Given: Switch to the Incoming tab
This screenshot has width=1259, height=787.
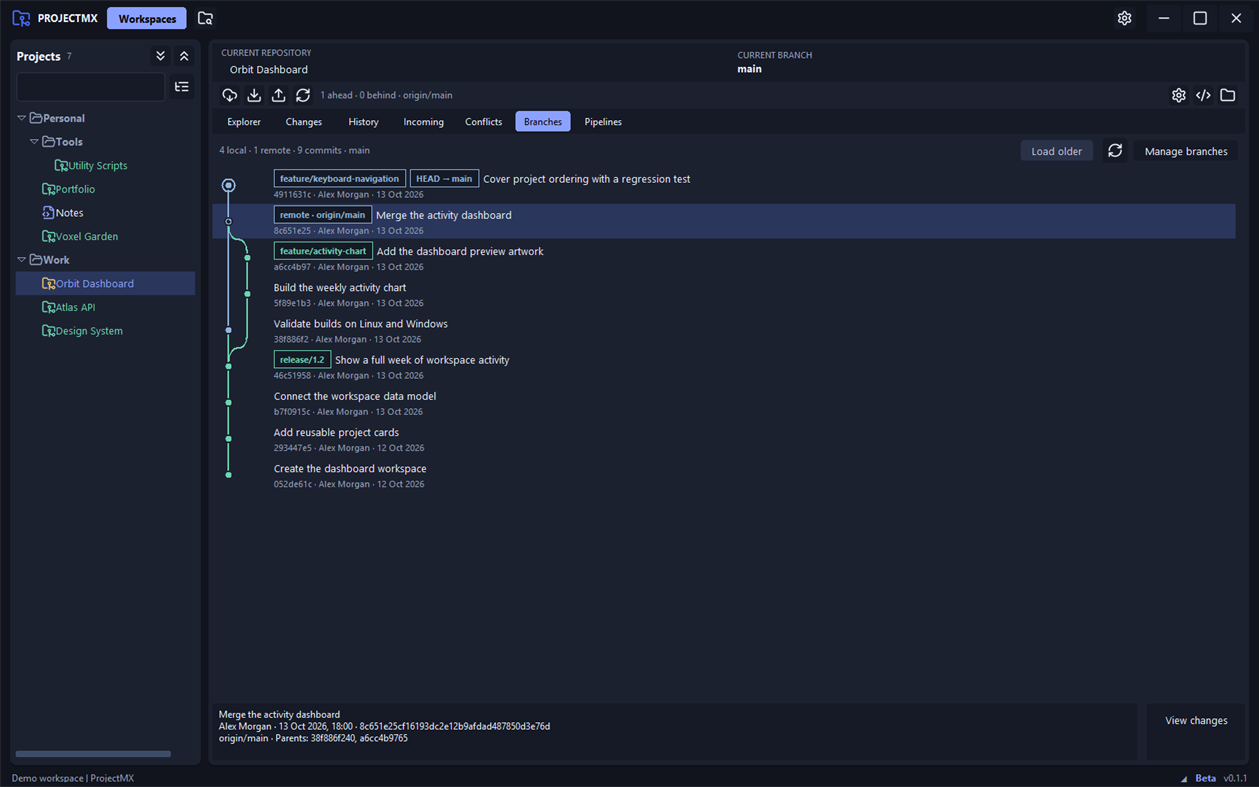Looking at the screenshot, I should (x=423, y=122).
